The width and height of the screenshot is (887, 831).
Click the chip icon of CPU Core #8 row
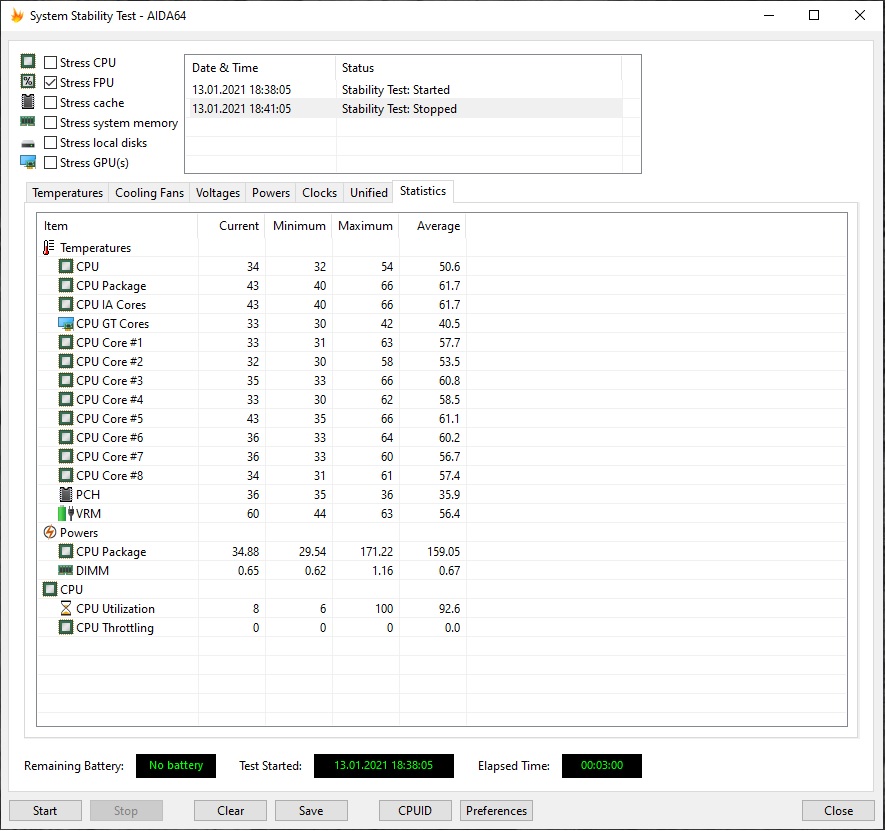tap(66, 475)
